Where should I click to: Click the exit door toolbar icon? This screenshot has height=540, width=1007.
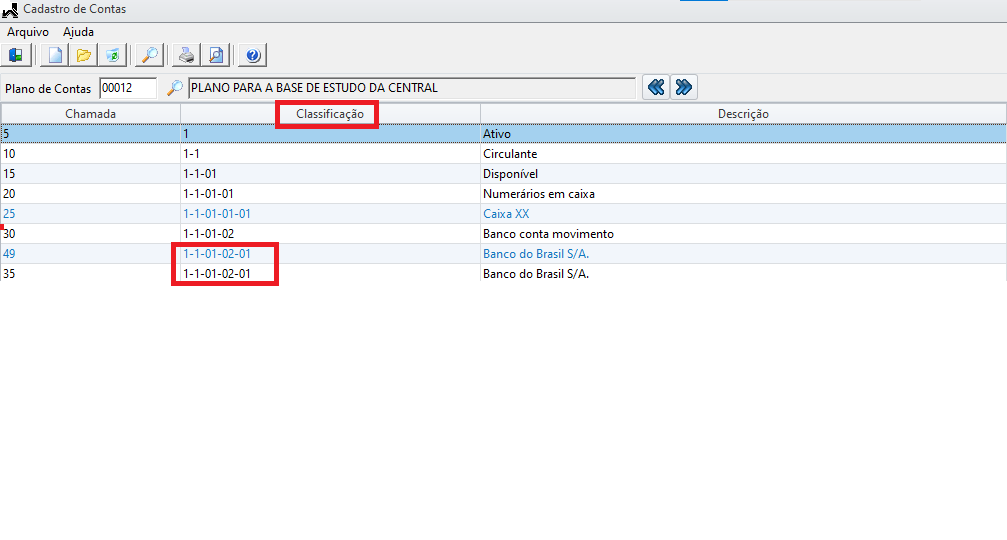click(x=16, y=55)
